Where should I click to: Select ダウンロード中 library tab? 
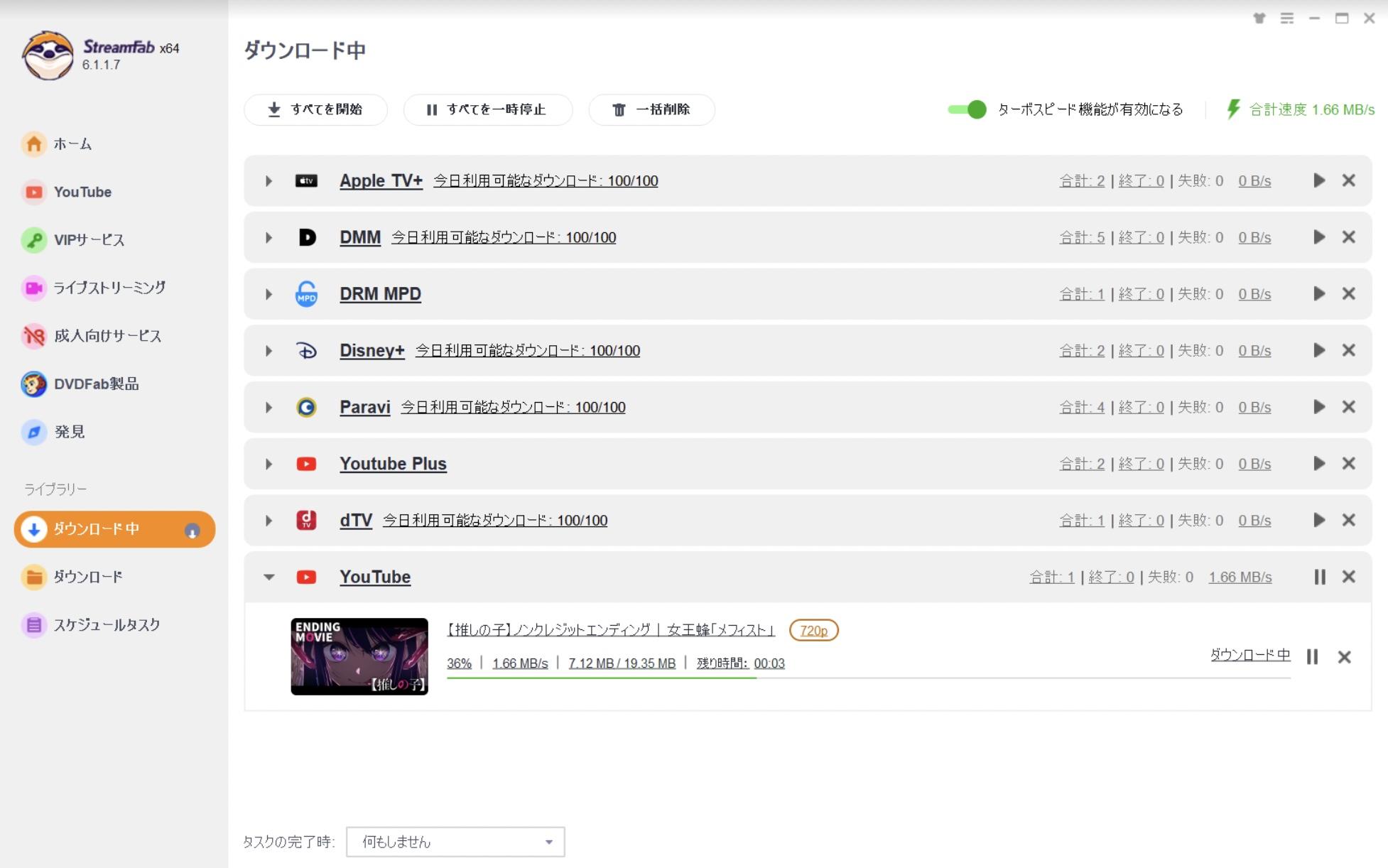pos(114,529)
